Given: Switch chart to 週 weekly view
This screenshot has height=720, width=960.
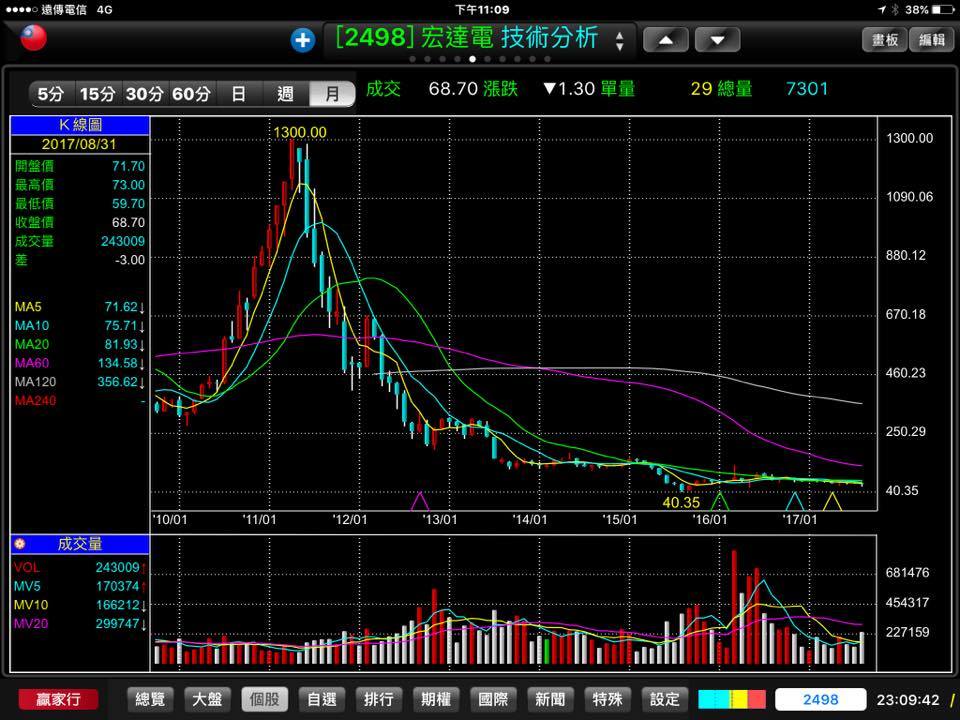Looking at the screenshot, I should point(285,94).
